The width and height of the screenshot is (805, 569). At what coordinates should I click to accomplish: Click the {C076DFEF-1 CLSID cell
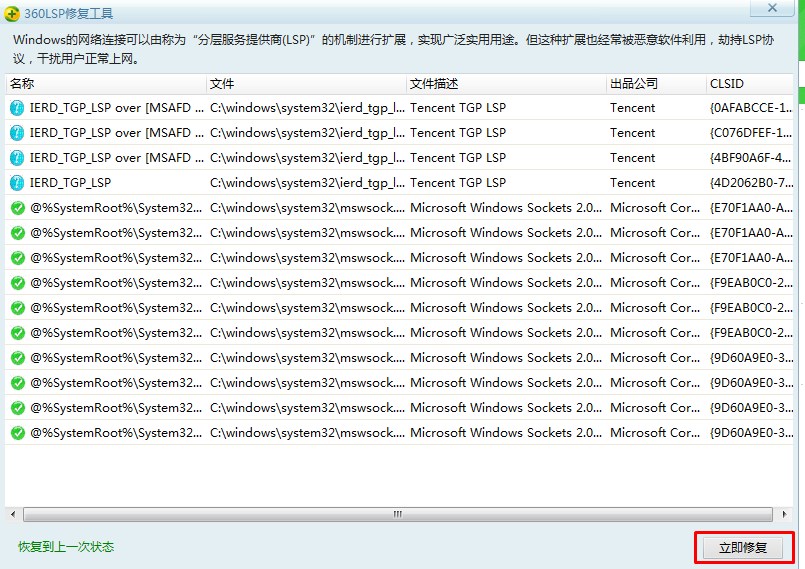point(751,133)
